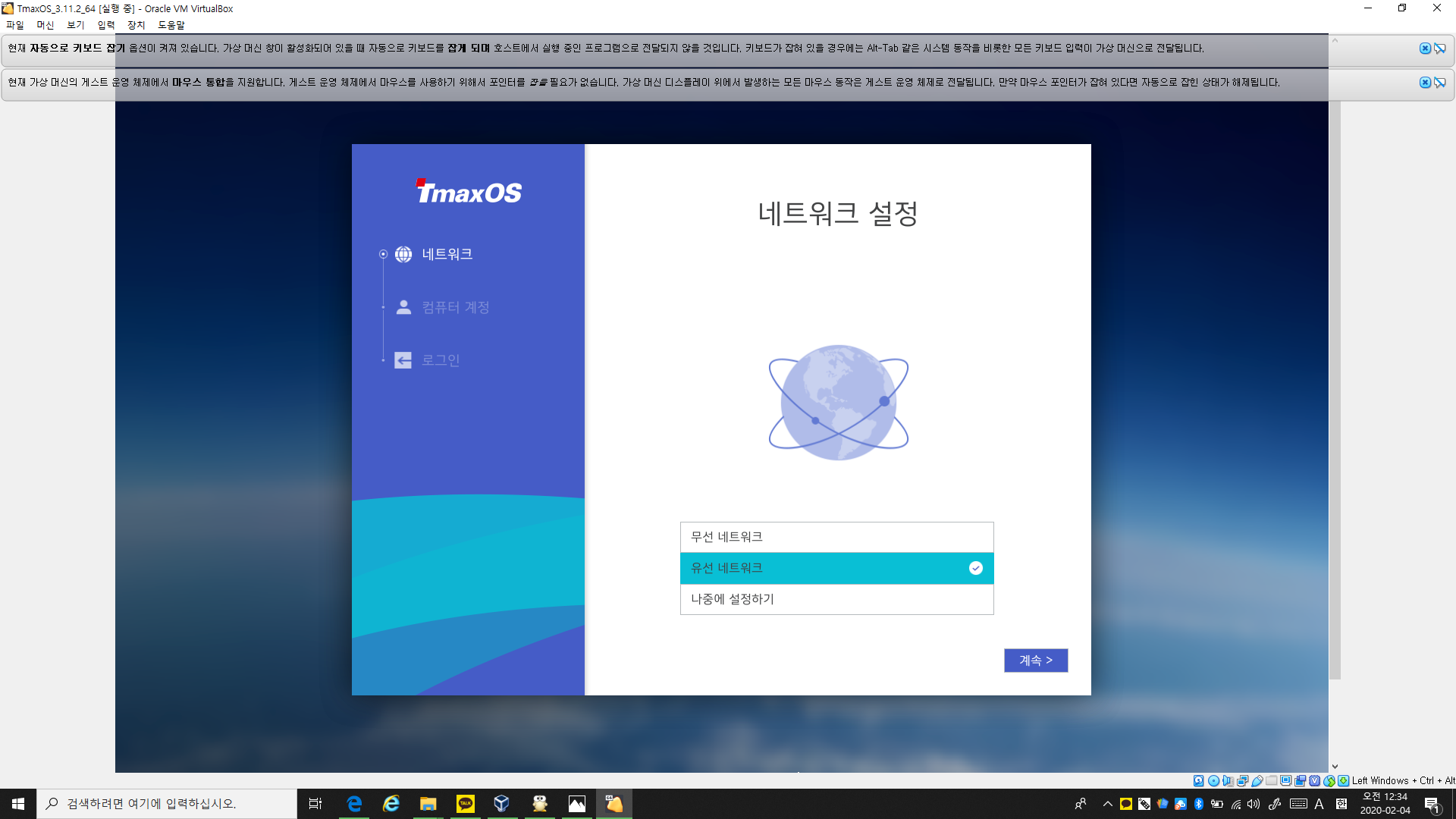Click the globe Network step icon
The width and height of the screenshot is (1456, 819).
(403, 254)
